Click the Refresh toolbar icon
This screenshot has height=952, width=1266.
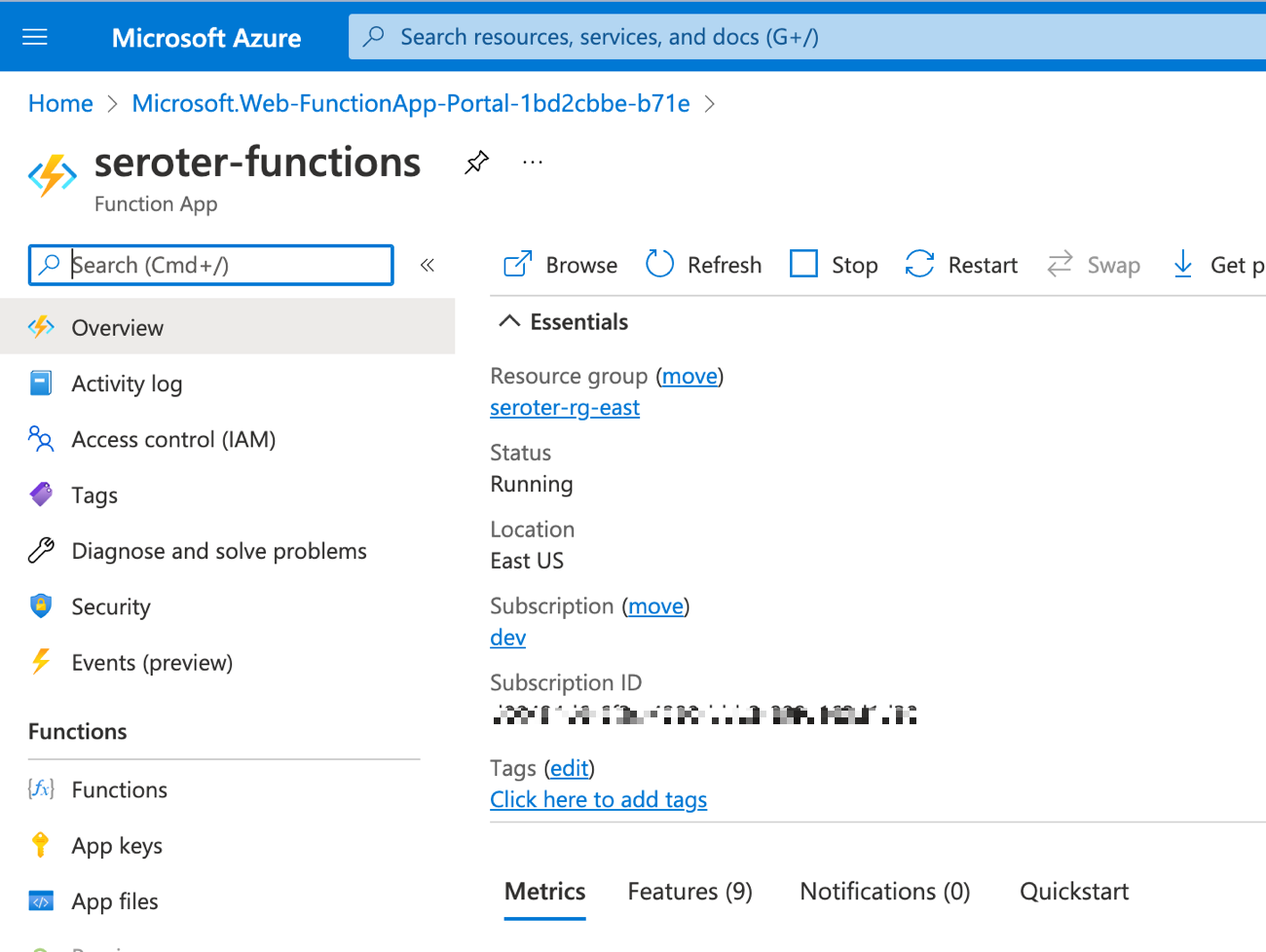(x=660, y=264)
